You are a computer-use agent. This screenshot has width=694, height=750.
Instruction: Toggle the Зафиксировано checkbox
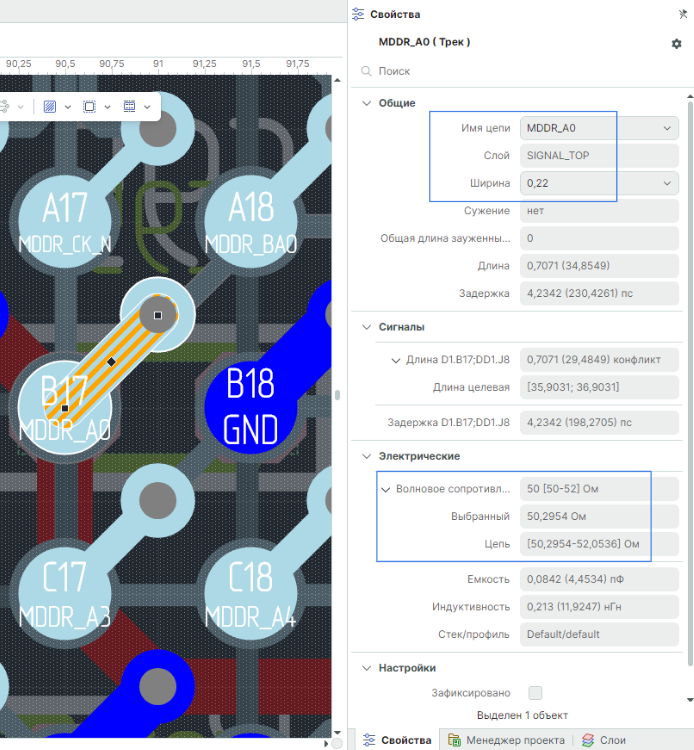[535, 693]
